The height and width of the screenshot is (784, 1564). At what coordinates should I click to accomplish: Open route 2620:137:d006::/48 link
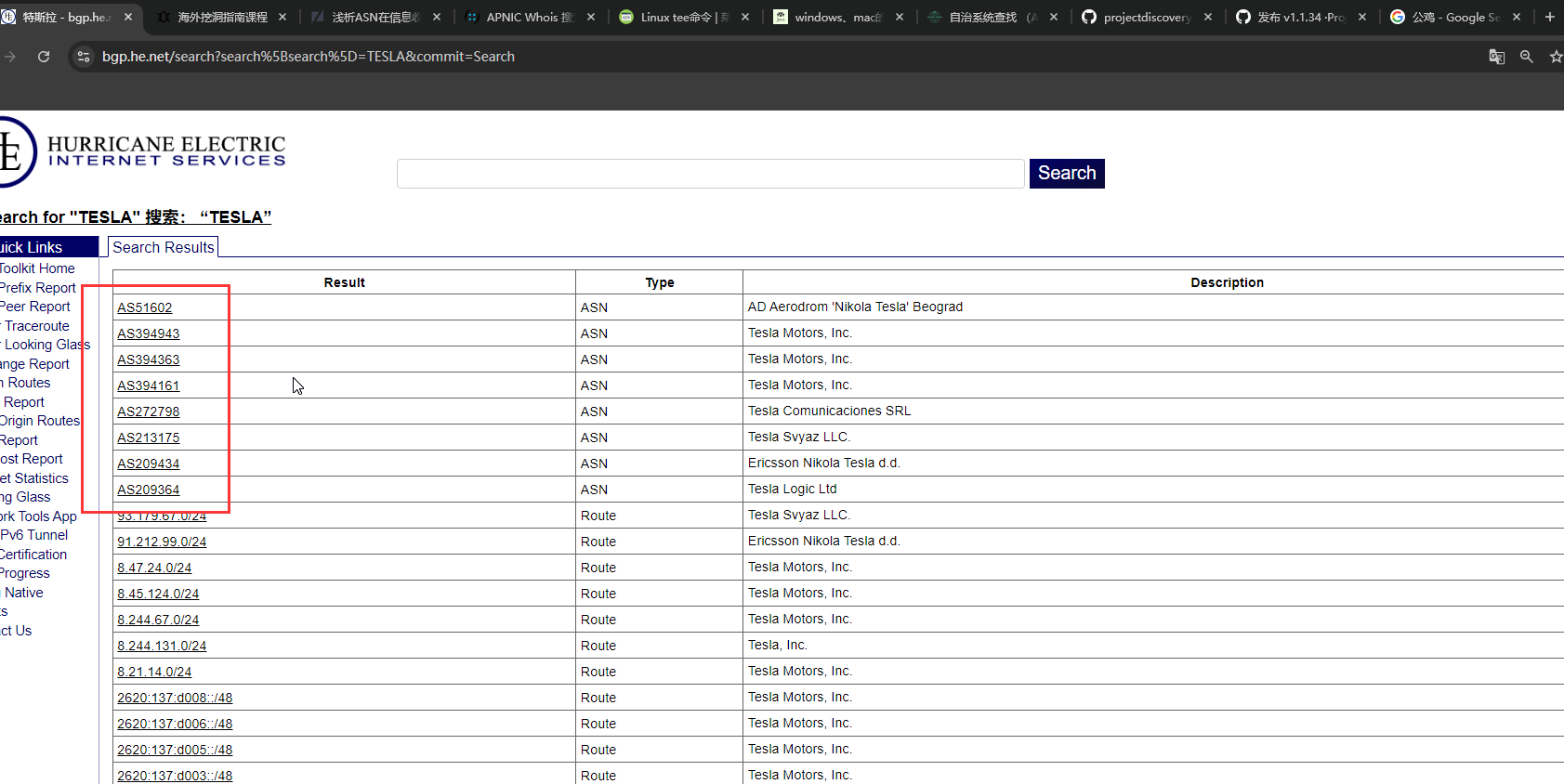[x=175, y=724]
